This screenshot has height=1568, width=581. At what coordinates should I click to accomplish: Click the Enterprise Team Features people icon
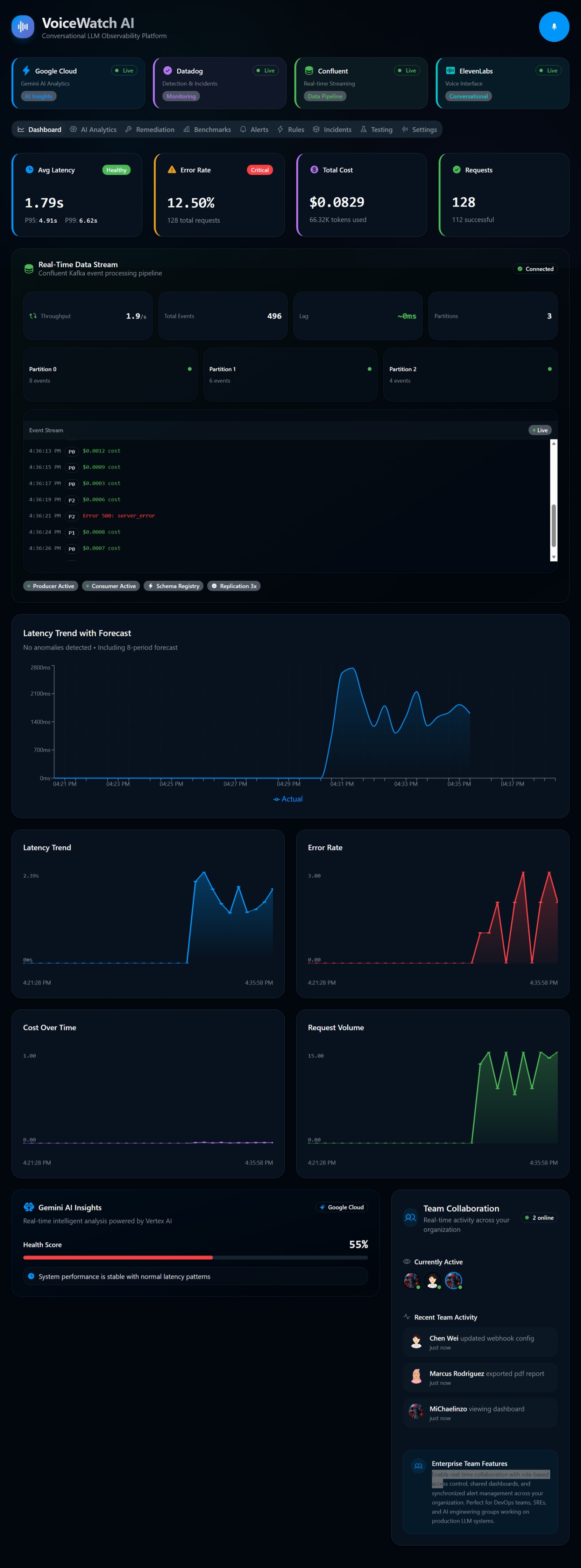419,1466
